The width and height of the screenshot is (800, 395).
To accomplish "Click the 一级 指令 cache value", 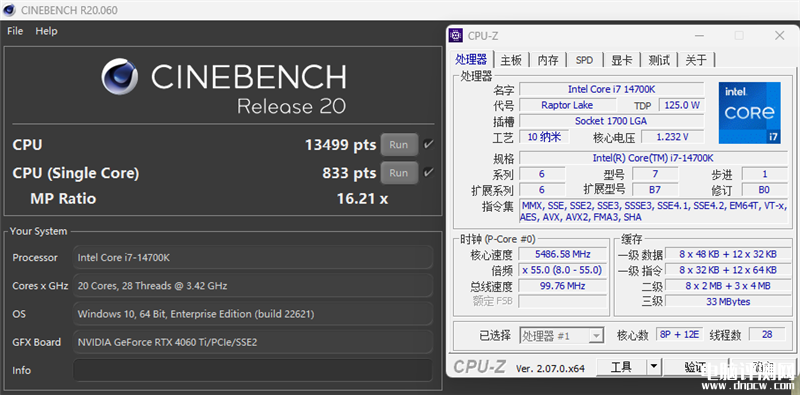I will click(728, 270).
